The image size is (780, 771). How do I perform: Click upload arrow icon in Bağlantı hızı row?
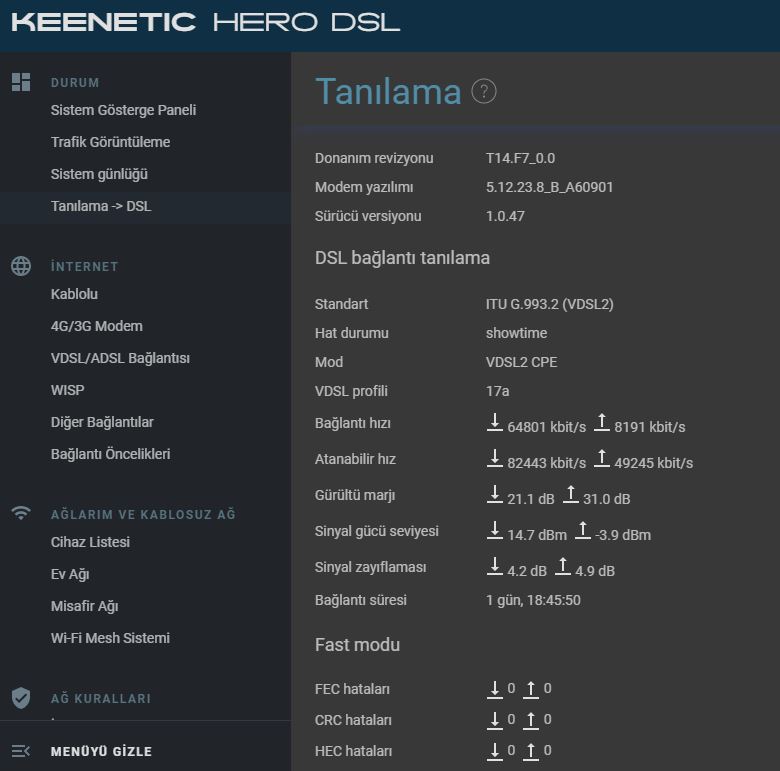coord(601,422)
